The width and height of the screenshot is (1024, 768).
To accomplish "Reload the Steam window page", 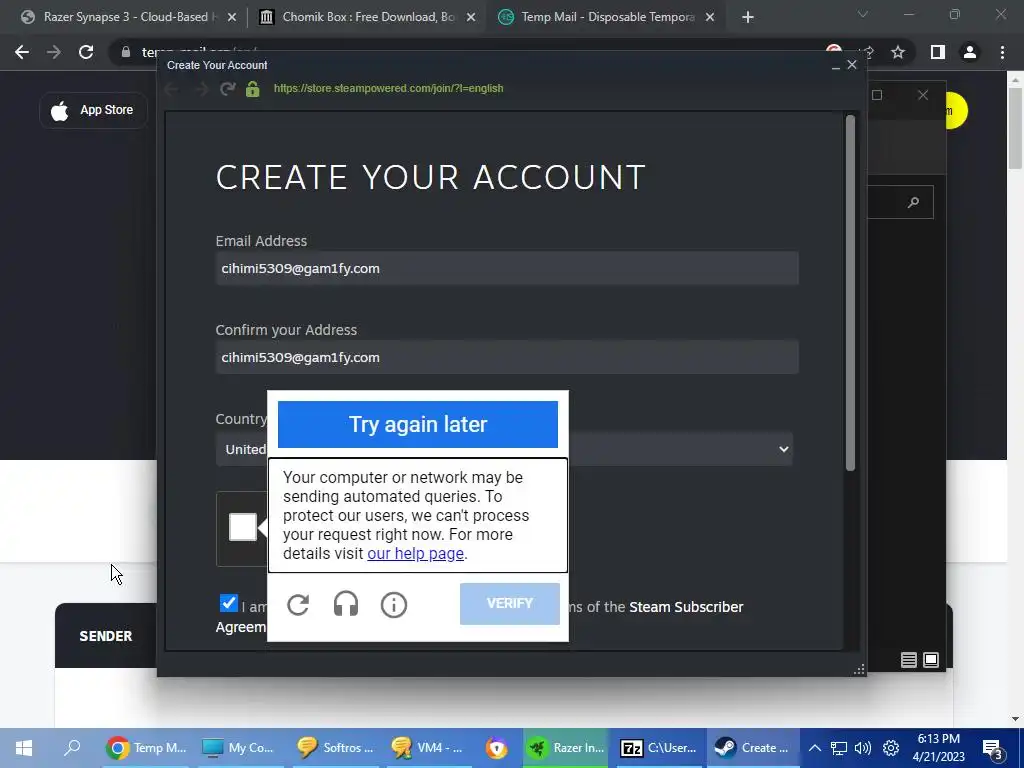I will (227, 88).
